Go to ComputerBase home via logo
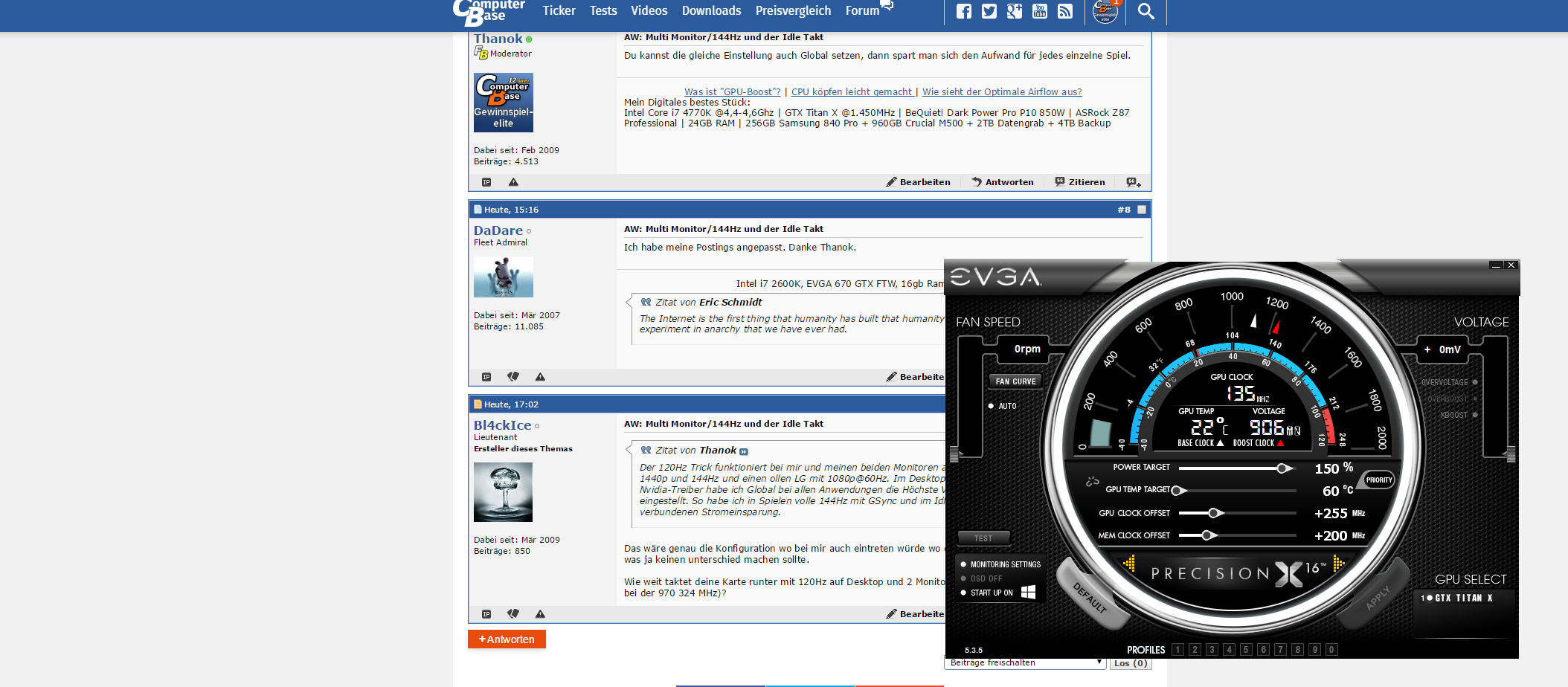The width and height of the screenshot is (1568, 687). tap(489, 11)
